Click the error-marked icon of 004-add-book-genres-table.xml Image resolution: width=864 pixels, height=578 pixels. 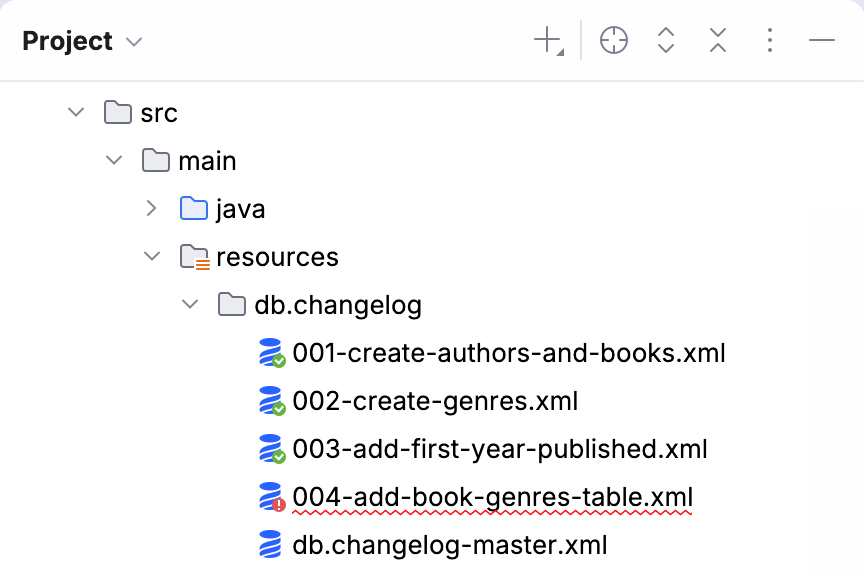[x=272, y=496]
